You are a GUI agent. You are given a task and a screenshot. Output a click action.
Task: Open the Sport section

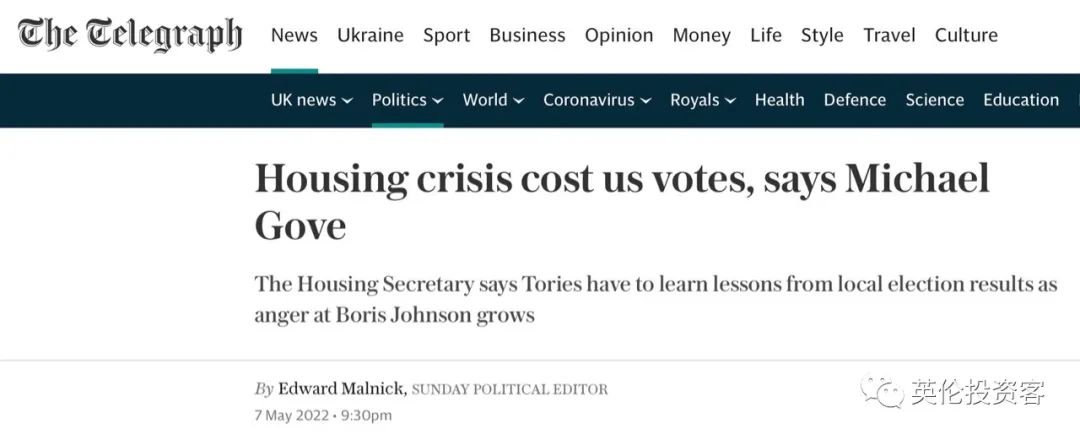(446, 36)
